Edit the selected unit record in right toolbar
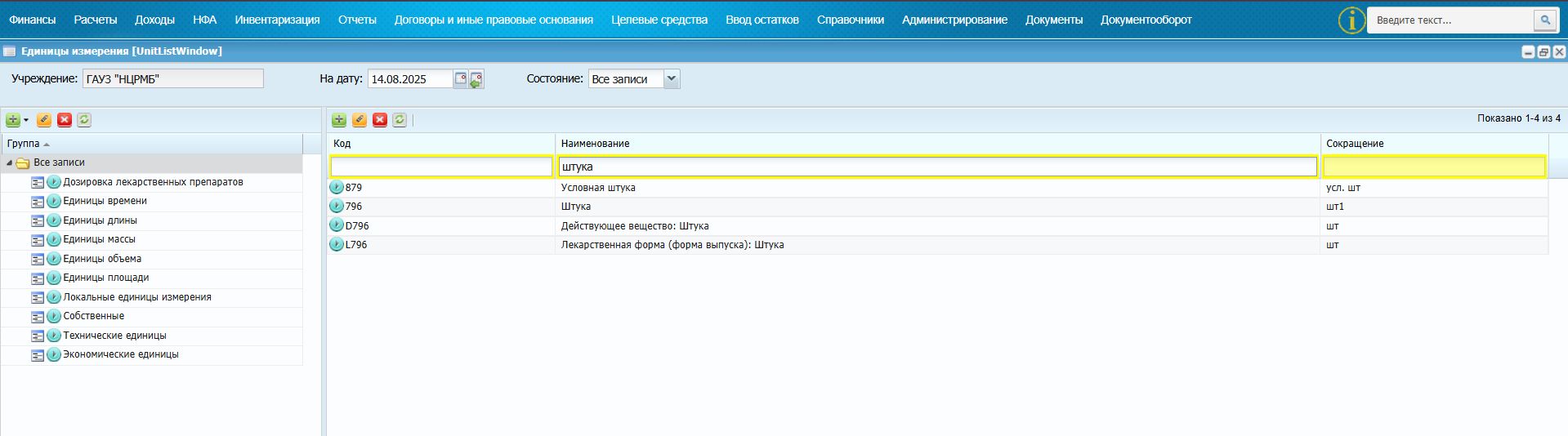1568x436 pixels. coord(360,120)
